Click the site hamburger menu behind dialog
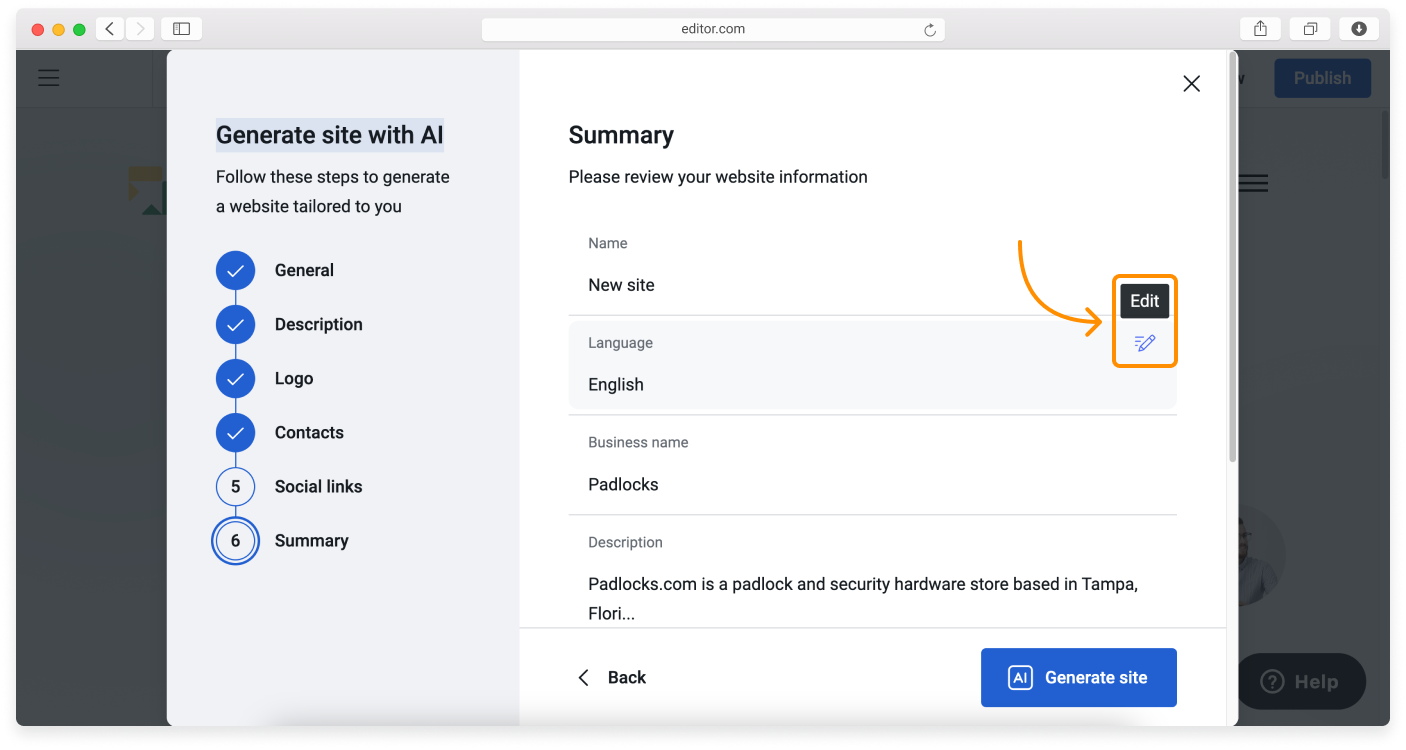Viewport: 1406px width, 750px height. [x=1253, y=183]
